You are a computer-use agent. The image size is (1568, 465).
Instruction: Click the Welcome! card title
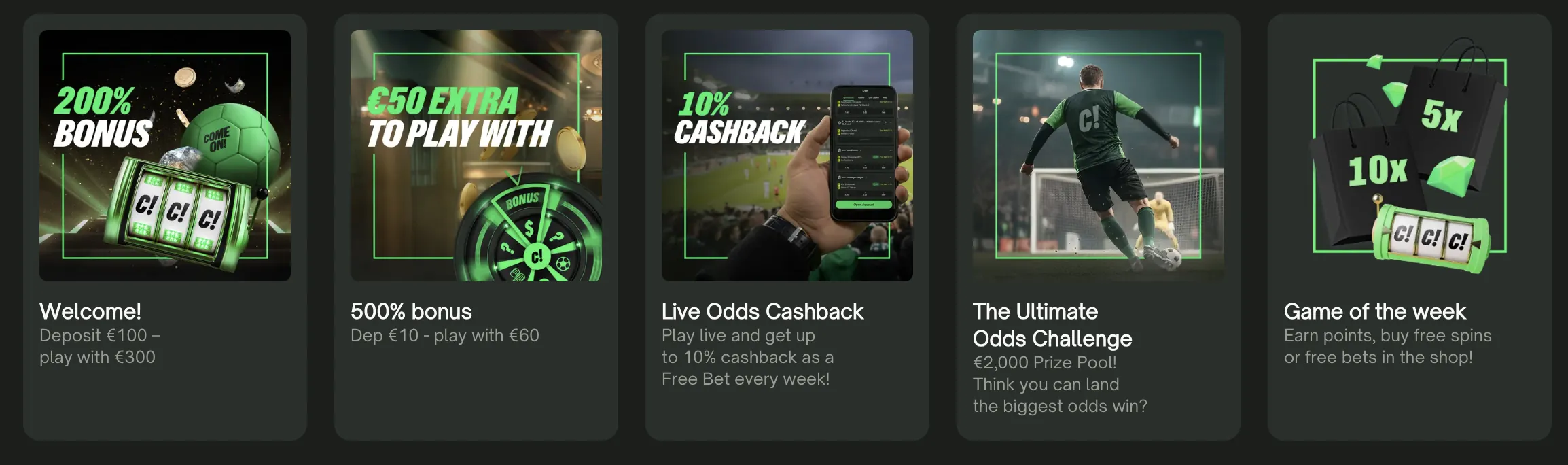90,311
